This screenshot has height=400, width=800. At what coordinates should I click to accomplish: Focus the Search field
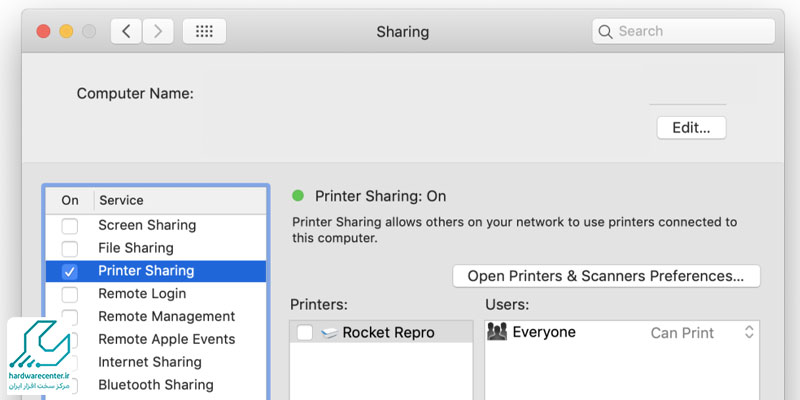[x=684, y=32]
